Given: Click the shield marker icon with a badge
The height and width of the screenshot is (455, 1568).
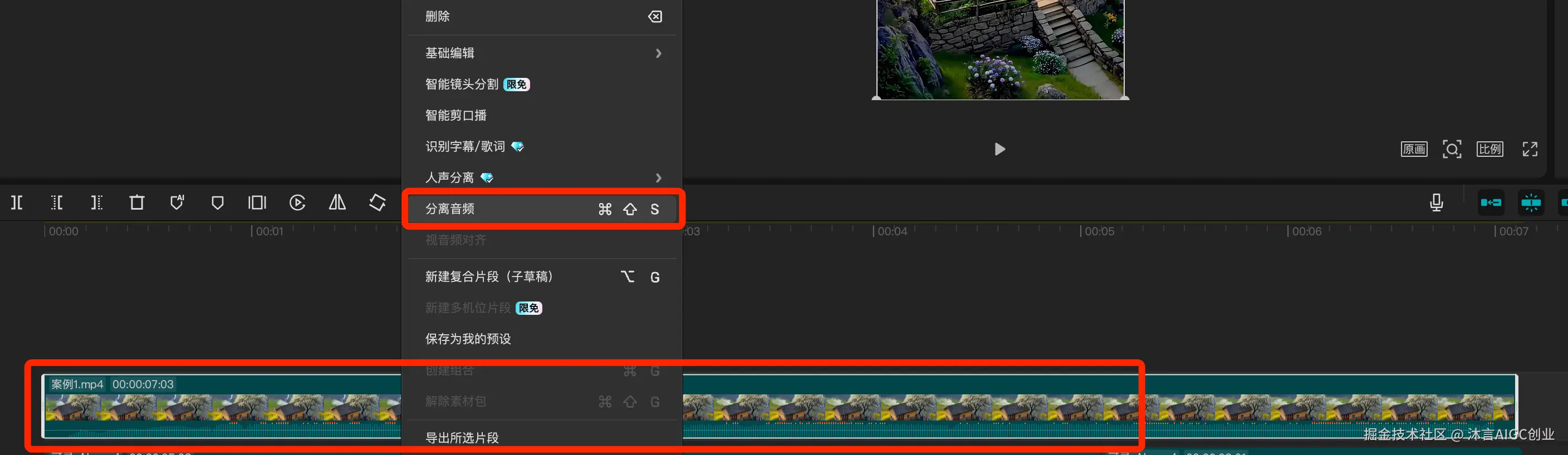Looking at the screenshot, I should (177, 202).
